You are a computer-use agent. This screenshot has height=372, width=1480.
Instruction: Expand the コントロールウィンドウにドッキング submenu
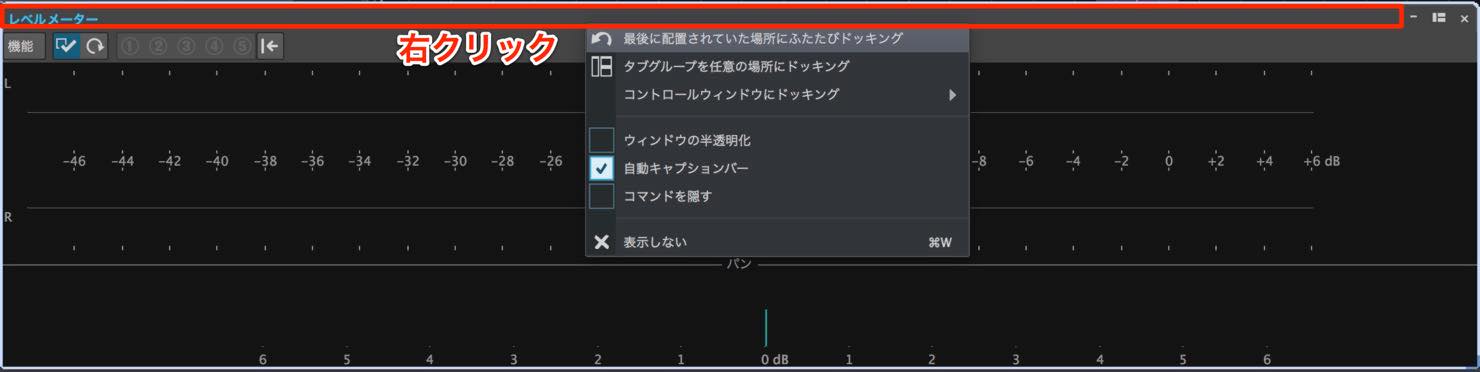[x=777, y=95]
